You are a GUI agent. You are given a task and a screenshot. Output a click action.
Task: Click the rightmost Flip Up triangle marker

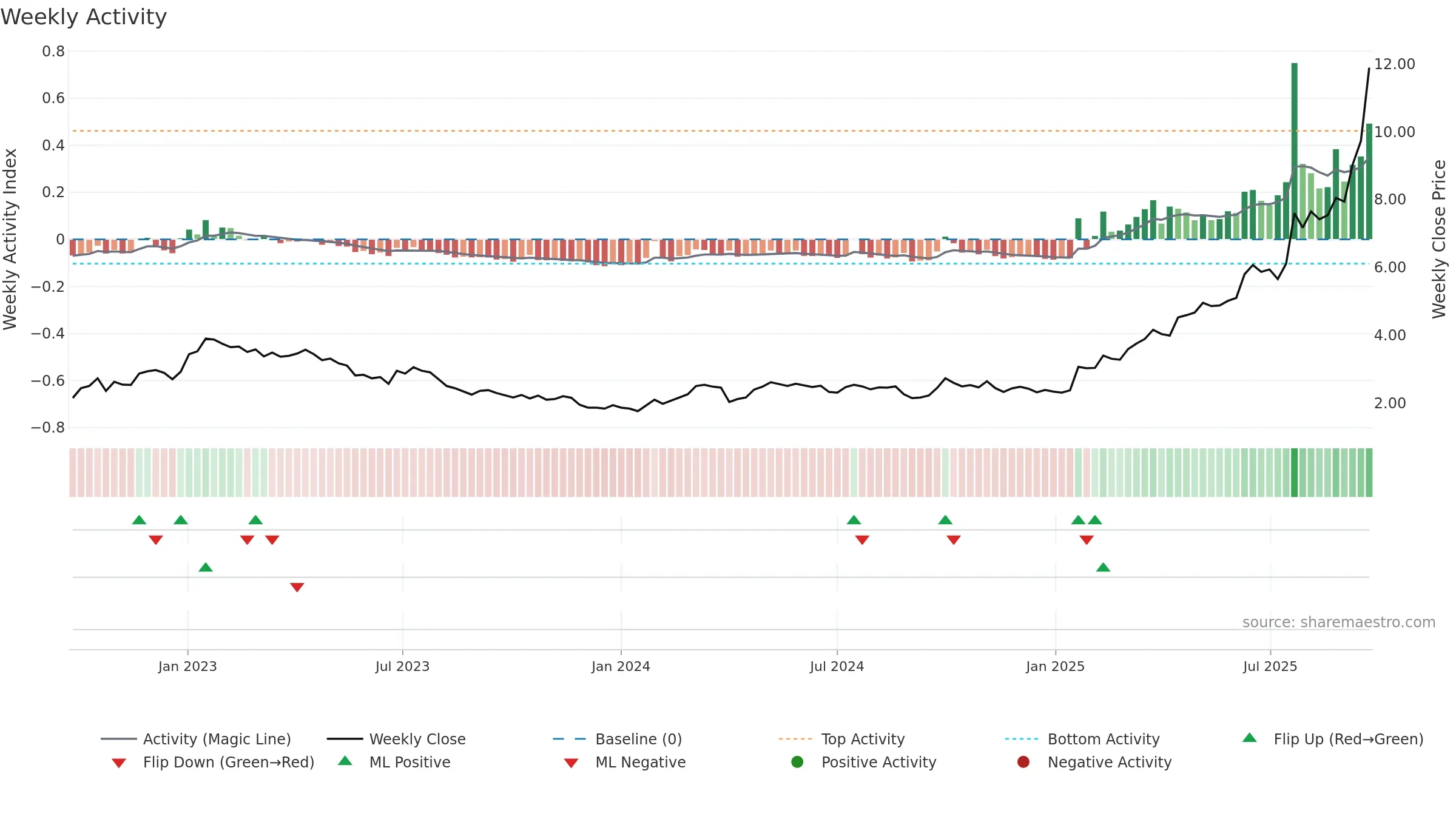1095,520
